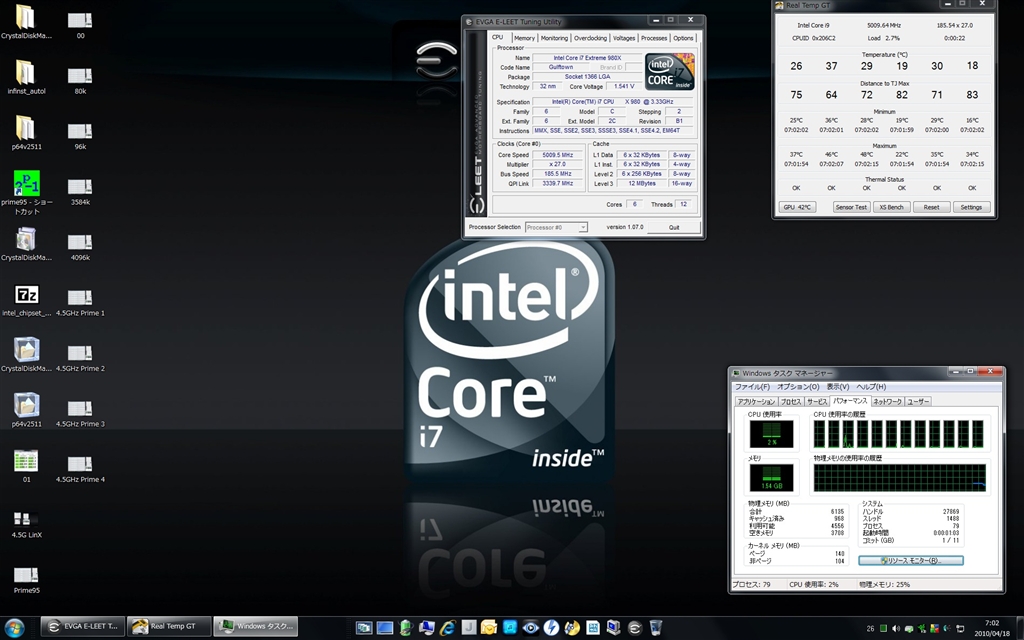1024x640 pixels.
Task: Switch to the Memory tab in E-LEET
Action: pos(524,38)
